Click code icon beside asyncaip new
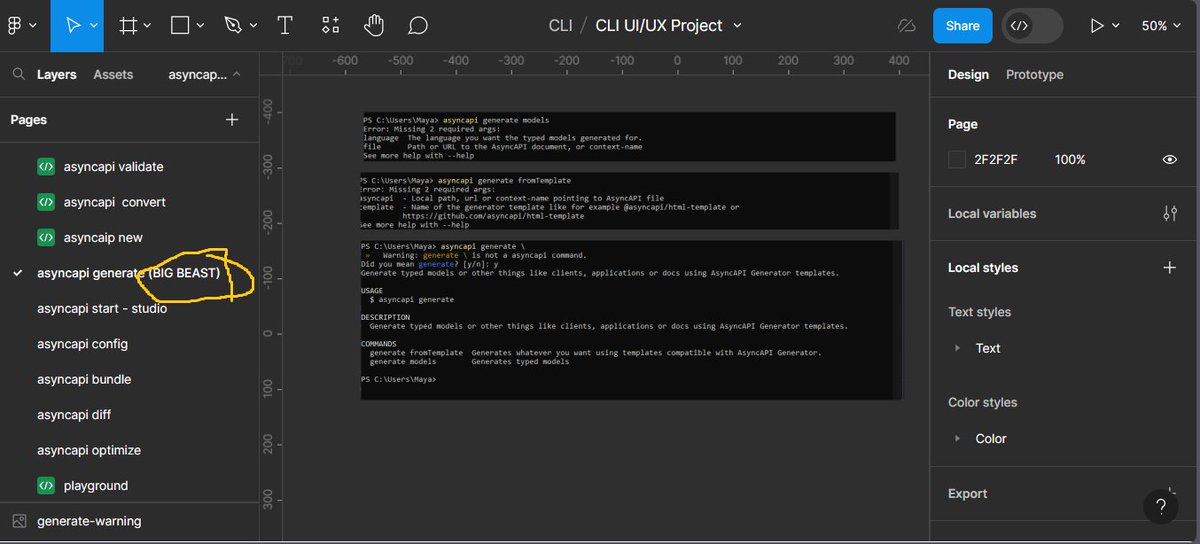This screenshot has height=544, width=1200. tap(45, 238)
